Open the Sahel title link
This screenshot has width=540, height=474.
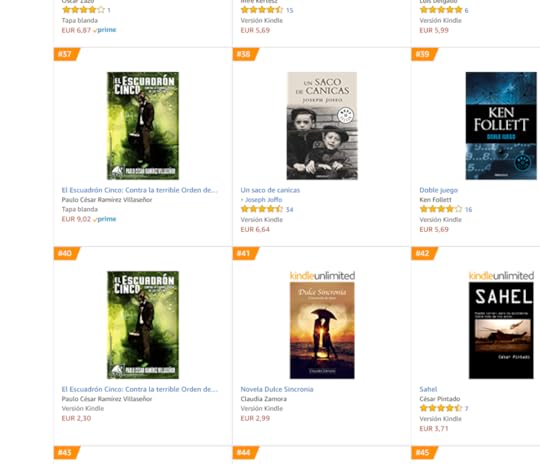click(428, 389)
